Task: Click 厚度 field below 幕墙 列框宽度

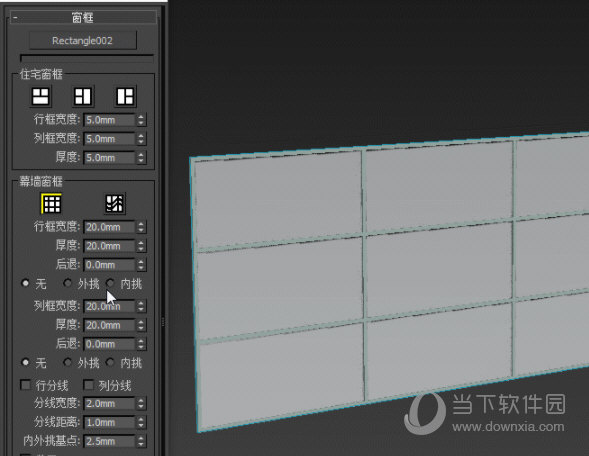Action: point(109,325)
